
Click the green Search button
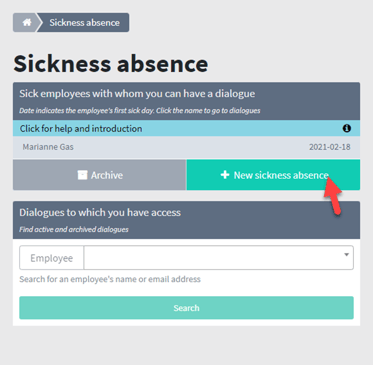tap(186, 308)
